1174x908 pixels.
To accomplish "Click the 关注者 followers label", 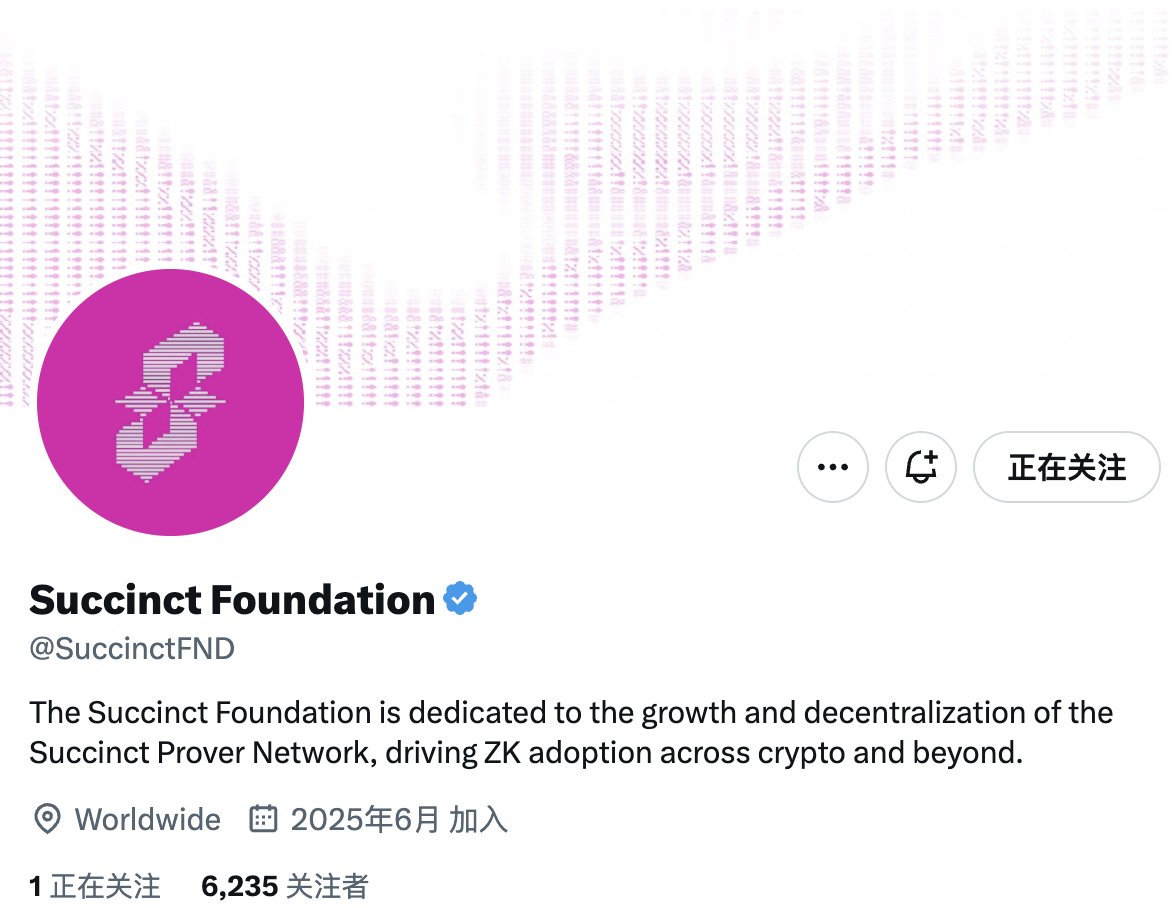I will tap(327, 886).
